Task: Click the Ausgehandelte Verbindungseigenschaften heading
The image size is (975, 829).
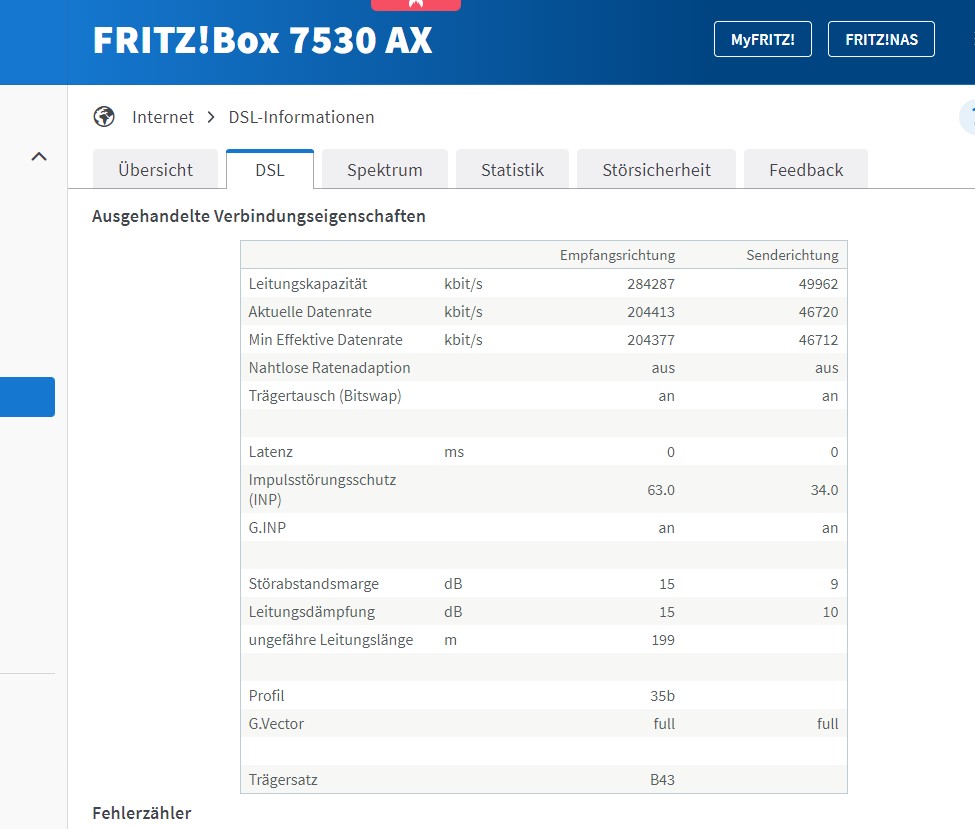Action: [259, 216]
